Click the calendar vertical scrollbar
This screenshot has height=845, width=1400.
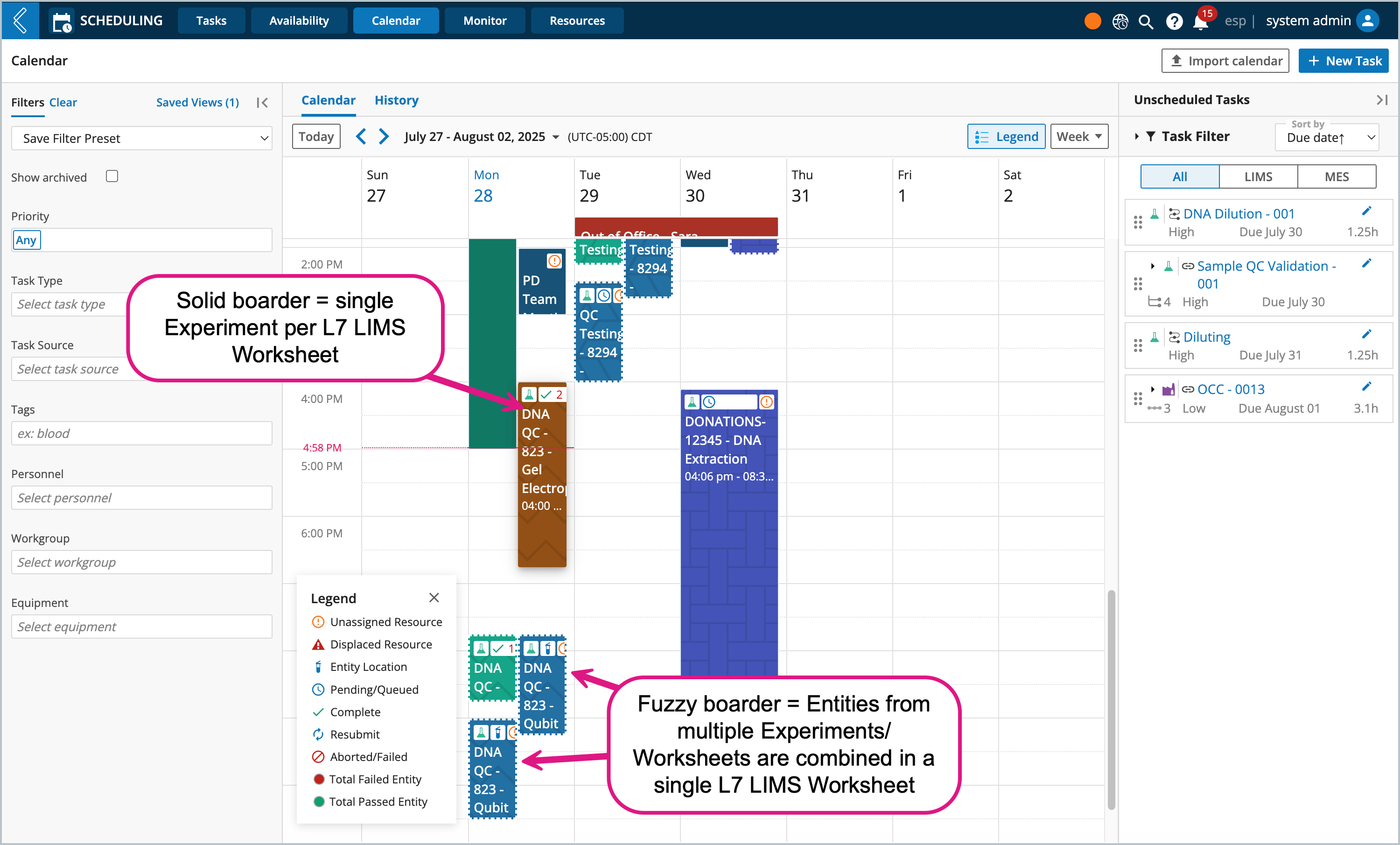(1111, 699)
